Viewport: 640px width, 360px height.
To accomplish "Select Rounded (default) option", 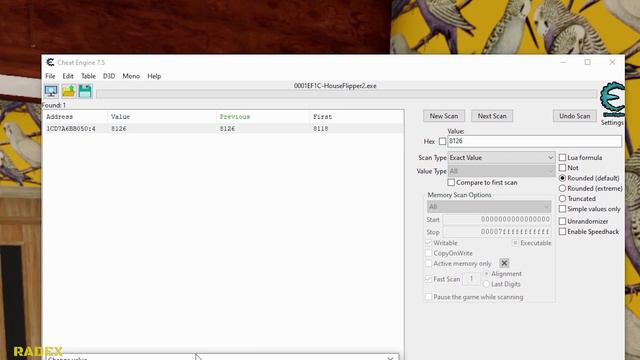I will pyautogui.click(x=562, y=178).
